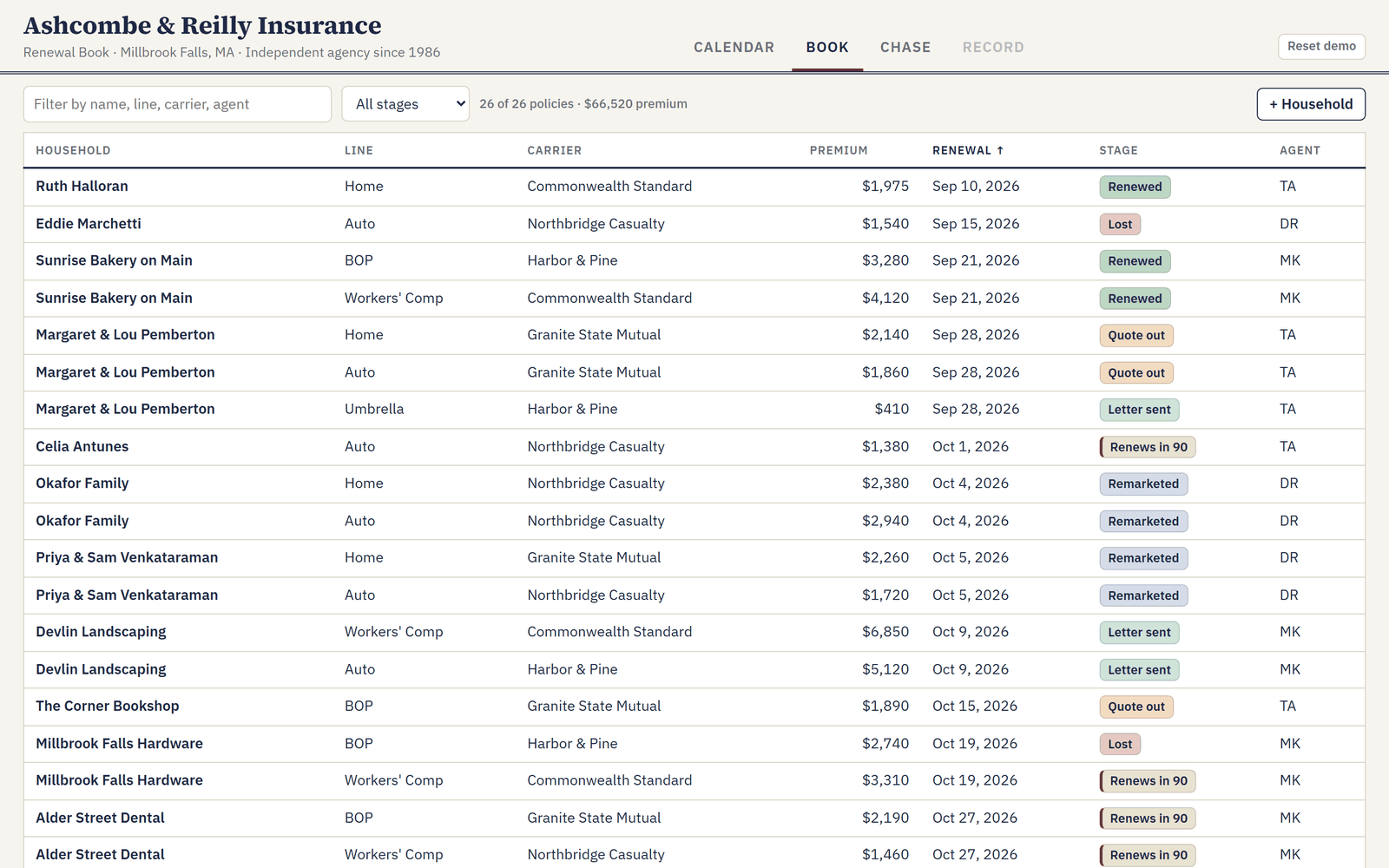This screenshot has width=1389, height=868.
Task: Open the All stages dropdown
Action: coord(405,104)
